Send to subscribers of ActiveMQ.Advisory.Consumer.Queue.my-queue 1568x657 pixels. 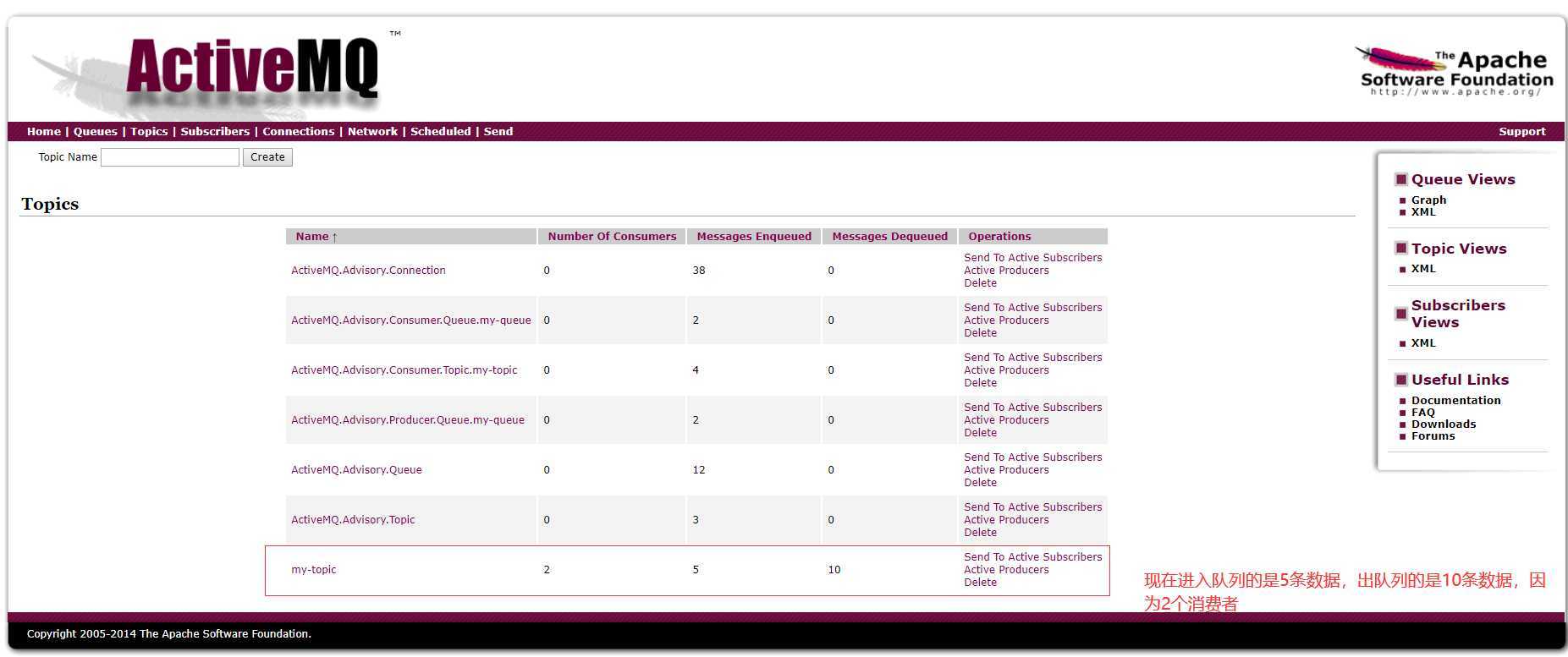tap(1032, 308)
